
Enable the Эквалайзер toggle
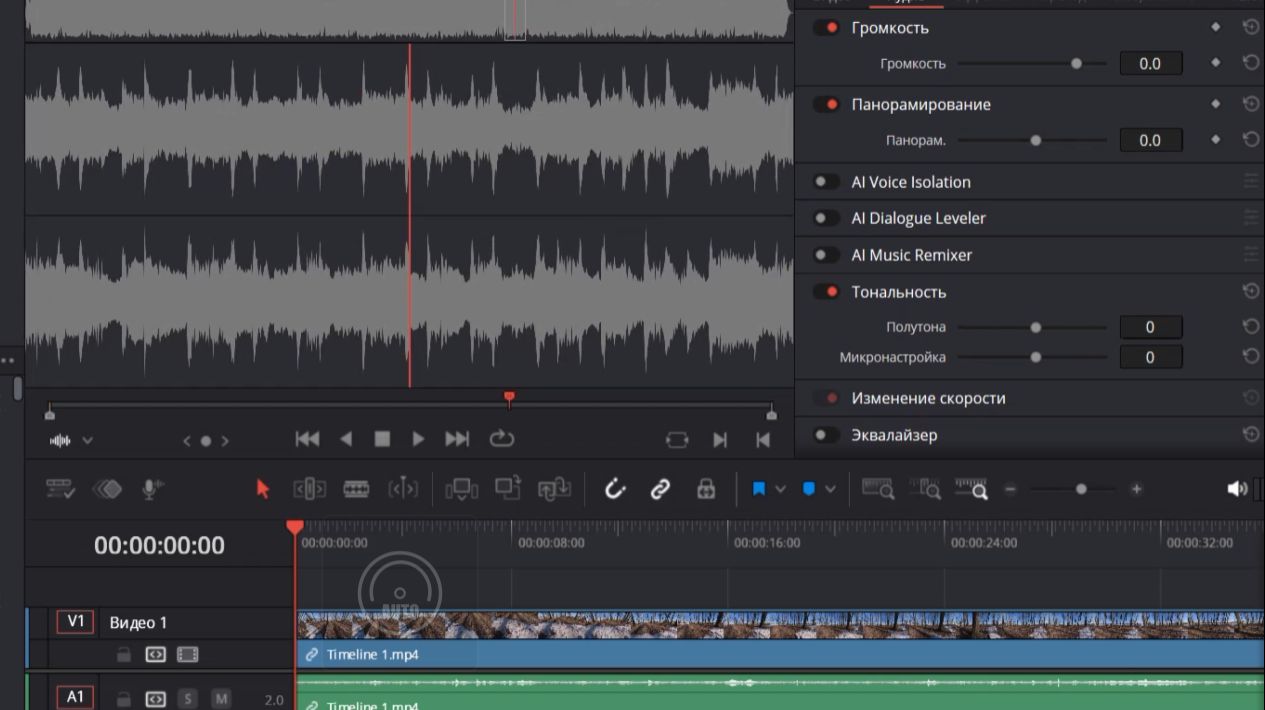[x=826, y=435]
